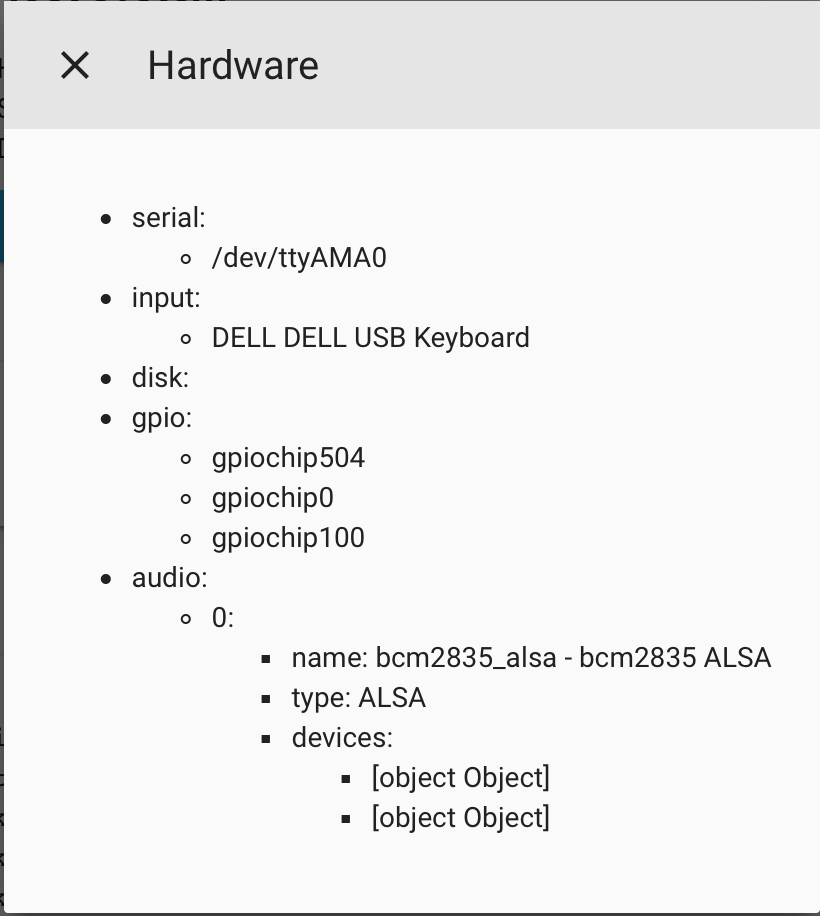
Task: Select the disk: list heading
Action: 160,377
